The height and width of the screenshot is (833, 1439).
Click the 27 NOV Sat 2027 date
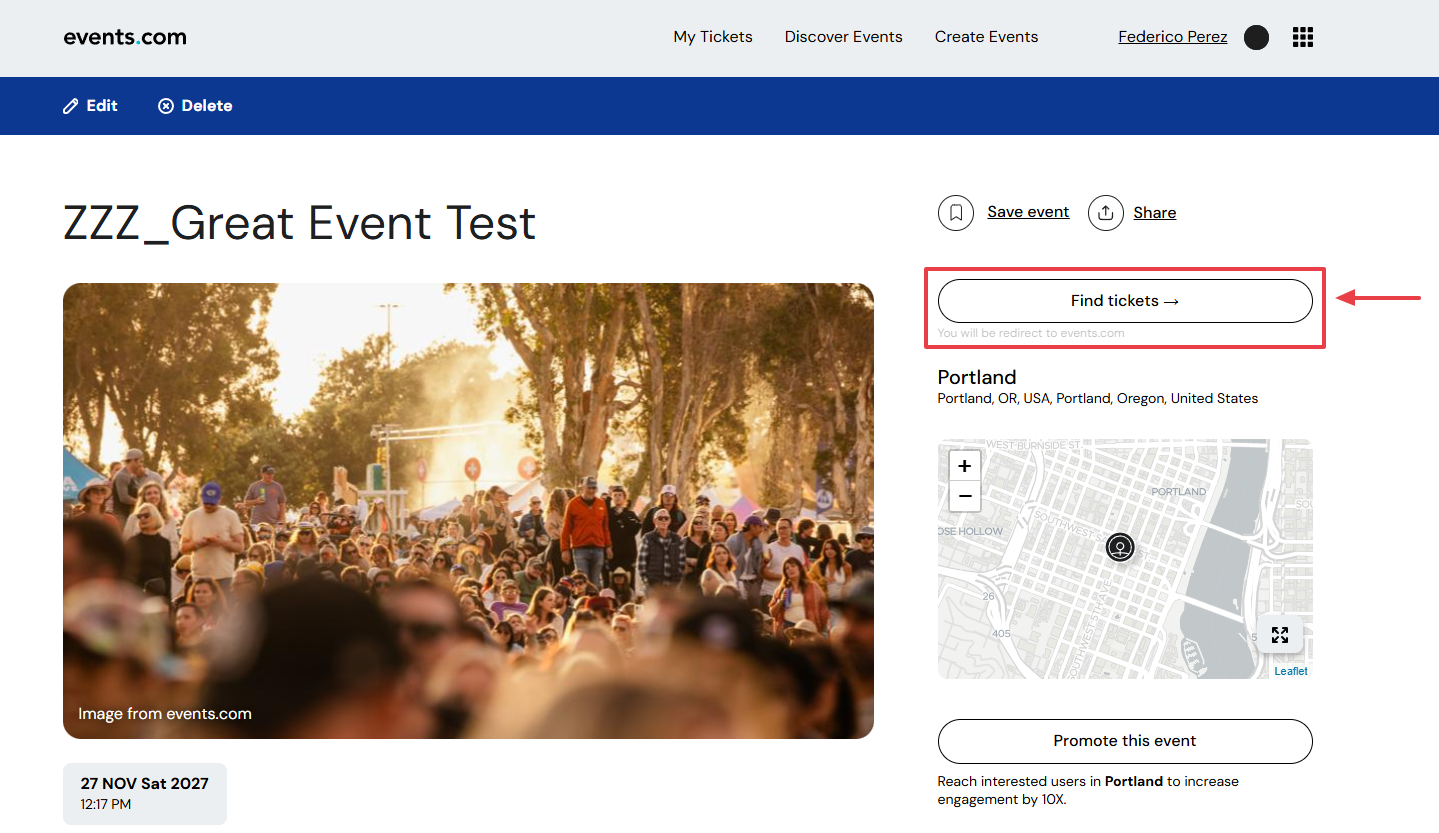tap(145, 784)
